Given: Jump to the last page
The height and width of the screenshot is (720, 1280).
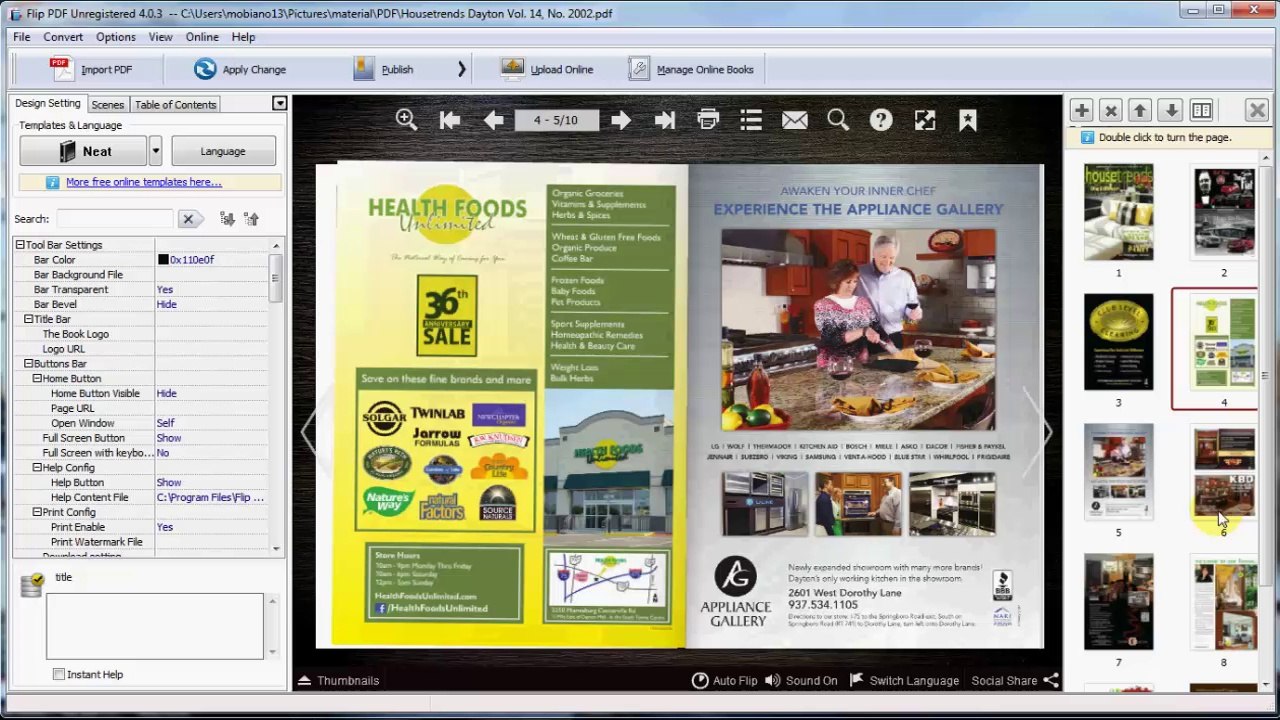Looking at the screenshot, I should [x=664, y=120].
